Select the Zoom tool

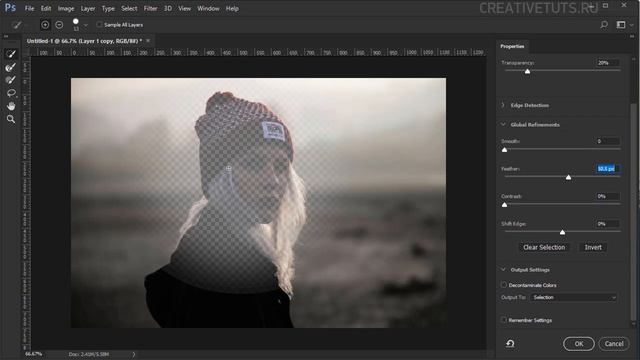(11, 119)
